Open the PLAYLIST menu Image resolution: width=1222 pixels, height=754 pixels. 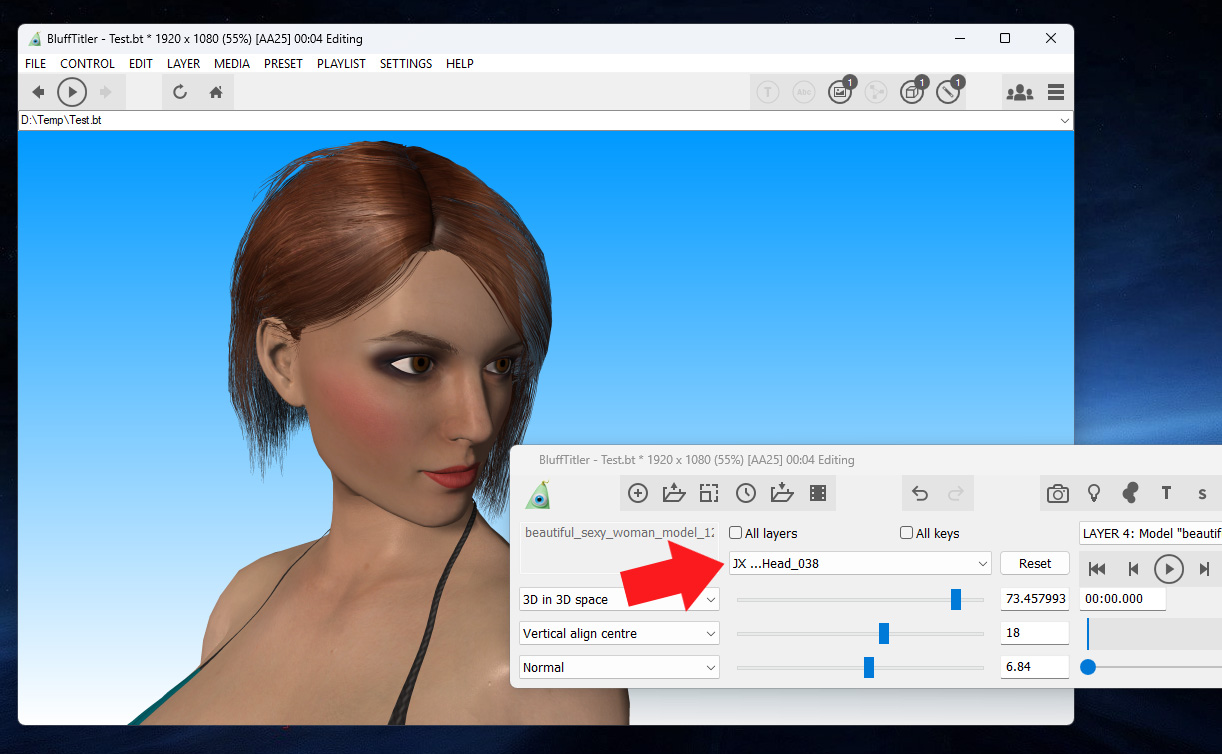tap(341, 63)
